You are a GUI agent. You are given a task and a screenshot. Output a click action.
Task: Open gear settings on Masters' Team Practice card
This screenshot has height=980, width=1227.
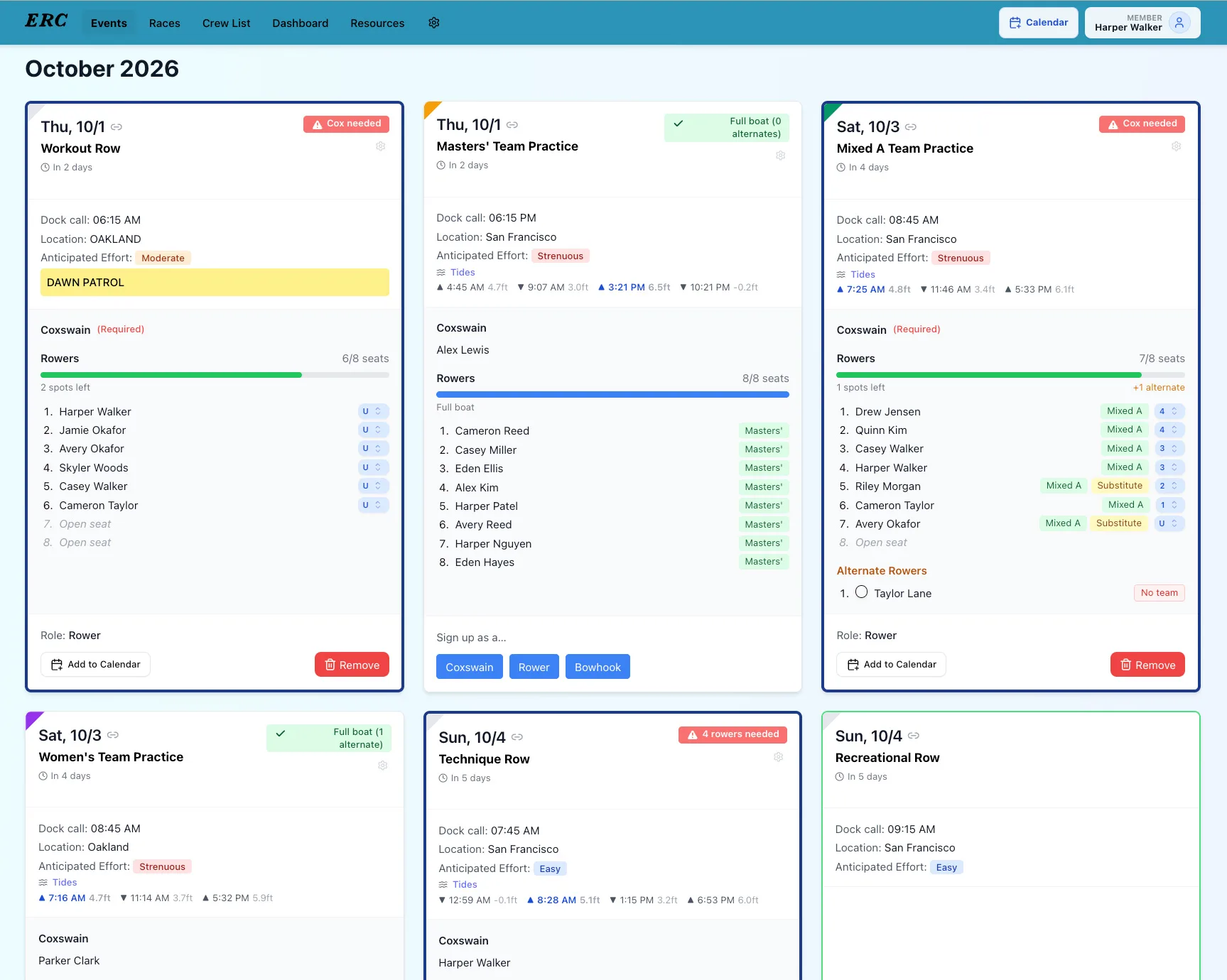pyautogui.click(x=781, y=156)
